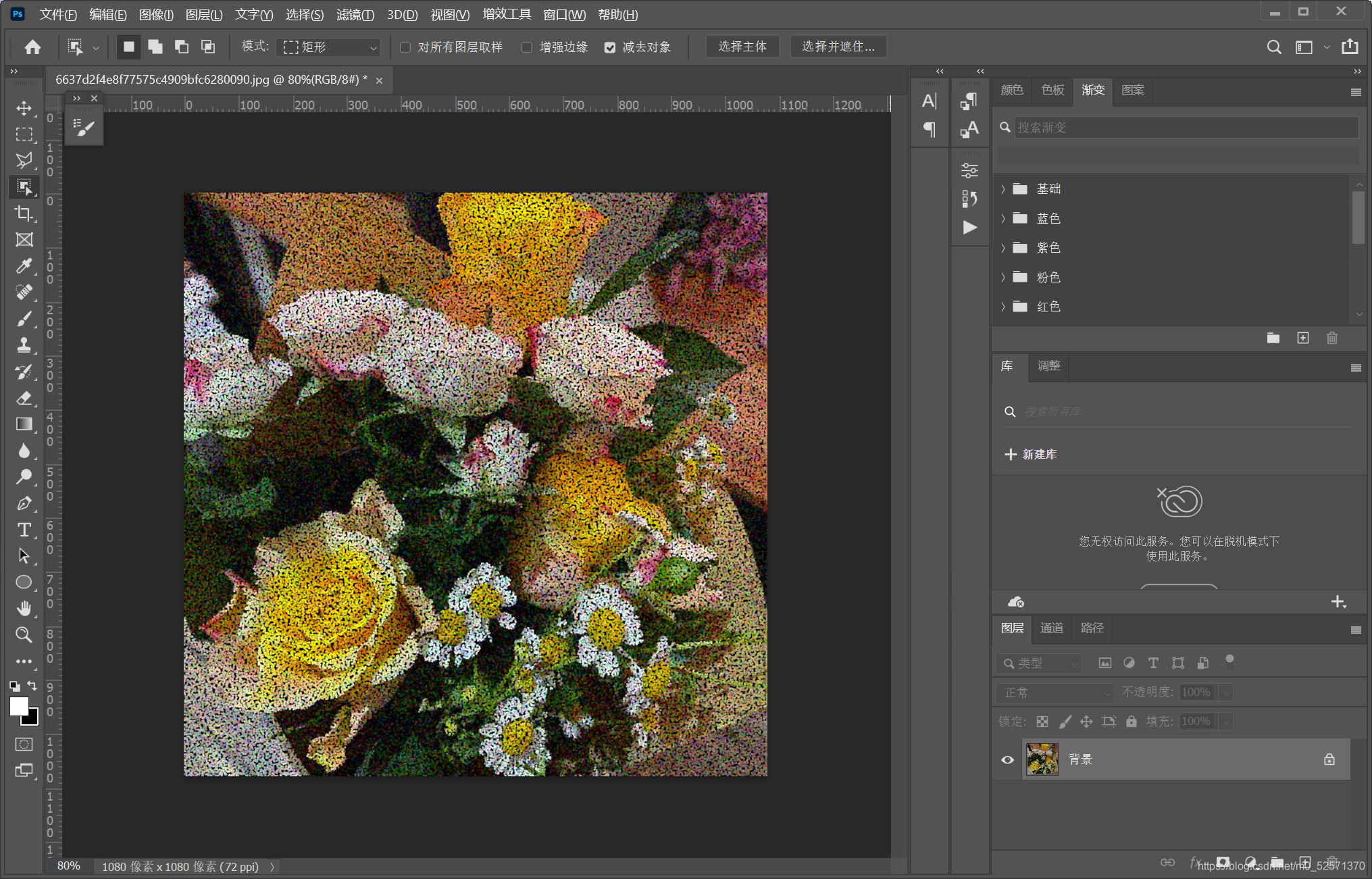Enable 对所有图层取样 checkbox
Screen dimensions: 1372x879
pos(405,47)
